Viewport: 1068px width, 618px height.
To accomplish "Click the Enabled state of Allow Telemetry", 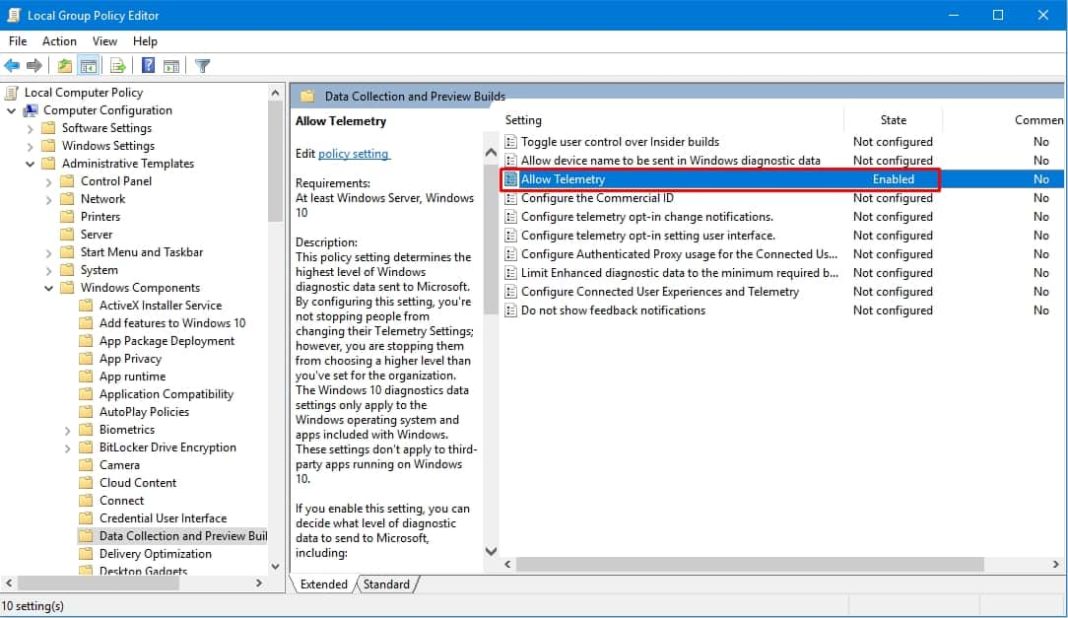I will [x=893, y=179].
